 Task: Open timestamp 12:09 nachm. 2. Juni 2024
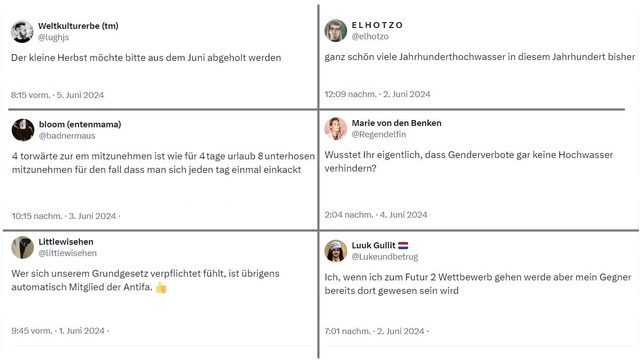coord(378,94)
